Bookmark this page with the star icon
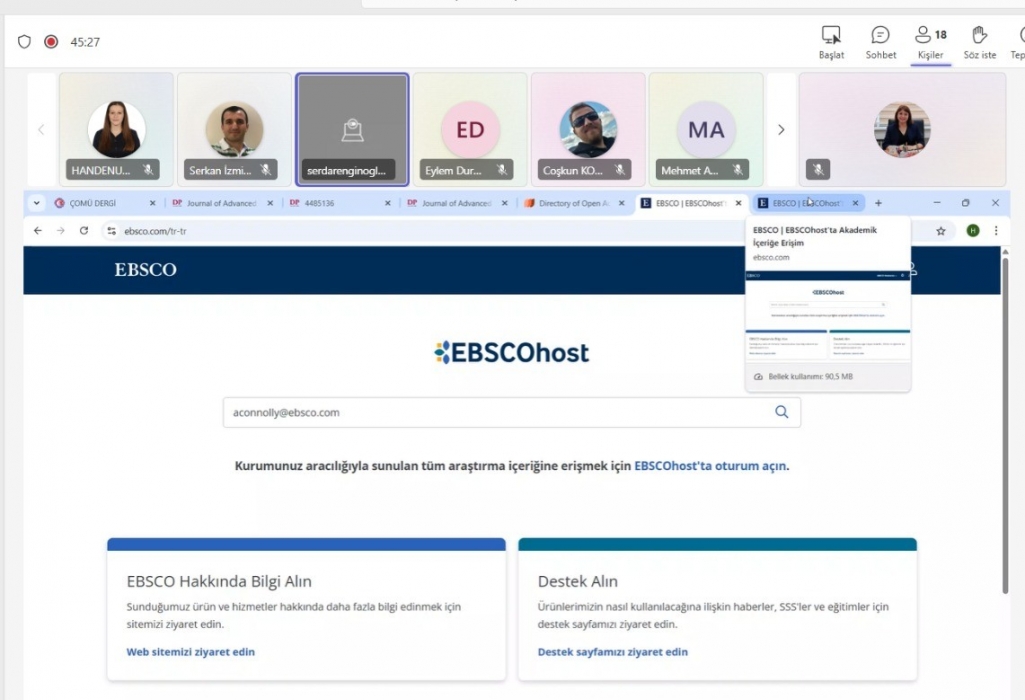This screenshot has width=1025, height=700. (x=941, y=231)
